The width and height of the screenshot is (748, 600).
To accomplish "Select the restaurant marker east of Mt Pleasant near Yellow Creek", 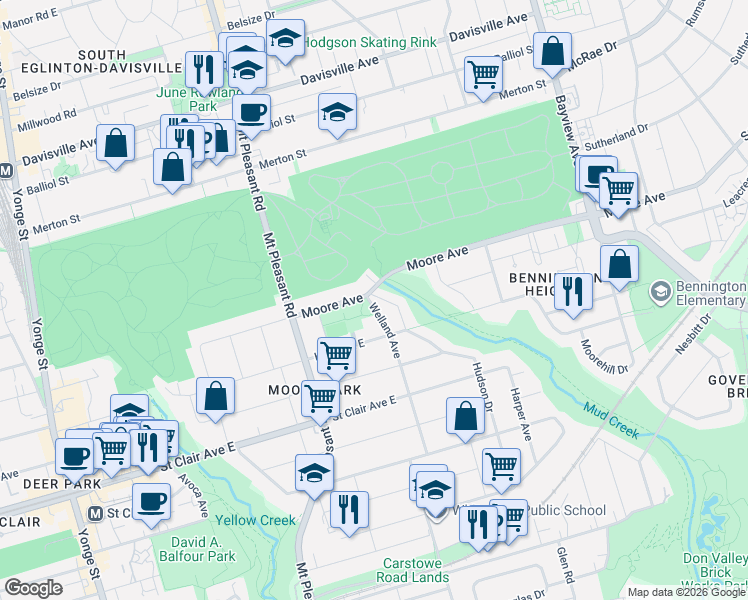I will coord(349,510).
